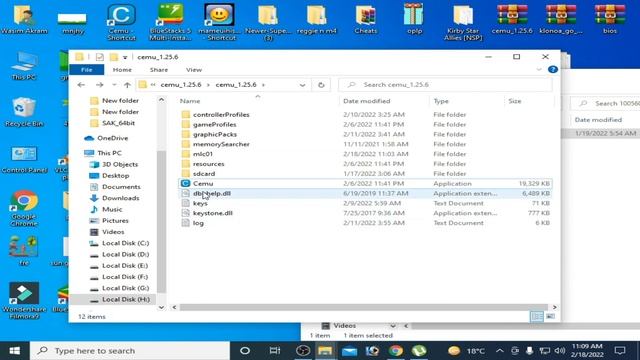The image size is (640, 360).
Task: Refresh the cemu_1.25.6 folder view
Action: coord(321,85)
